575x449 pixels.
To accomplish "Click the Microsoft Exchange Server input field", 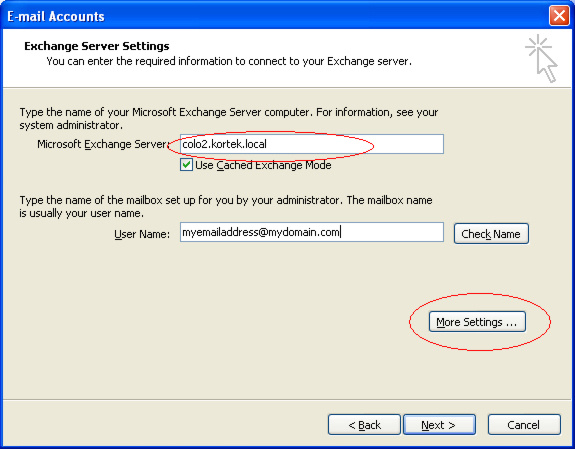I will pos(312,144).
